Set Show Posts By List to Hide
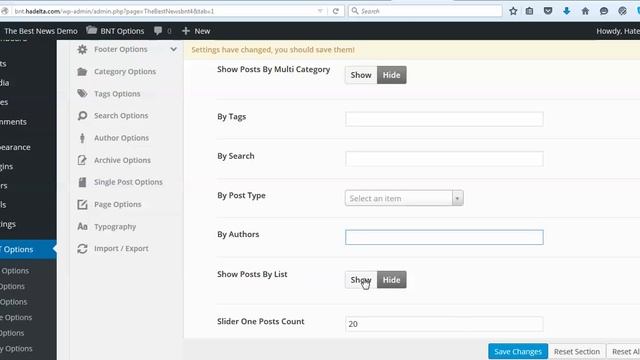The width and height of the screenshot is (640, 360). click(391, 280)
